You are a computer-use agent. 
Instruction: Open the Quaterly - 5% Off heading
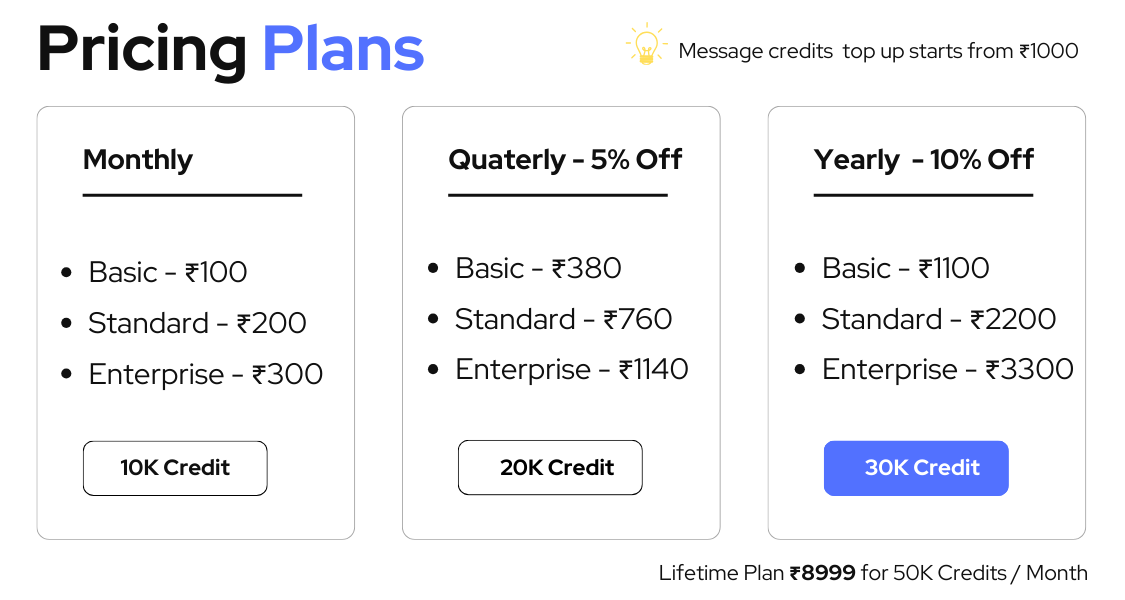click(565, 159)
